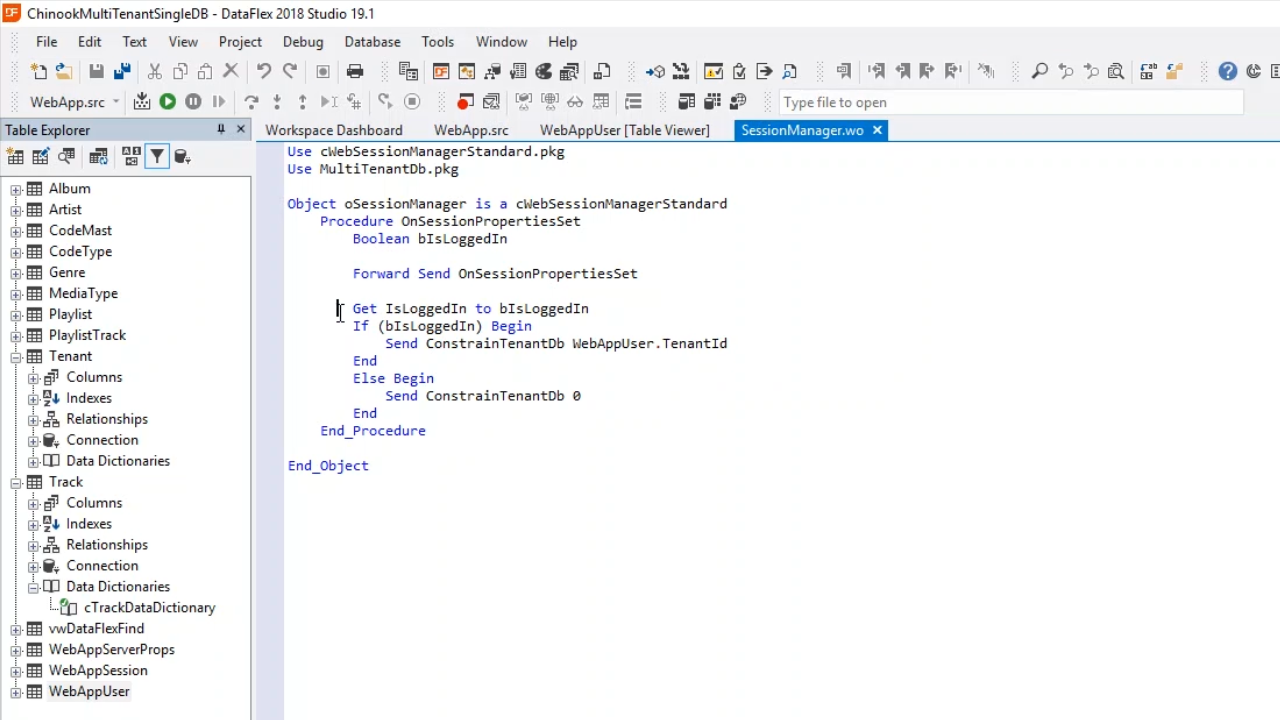
Task: Click the red breakpoint toggle icon
Action: (x=465, y=102)
